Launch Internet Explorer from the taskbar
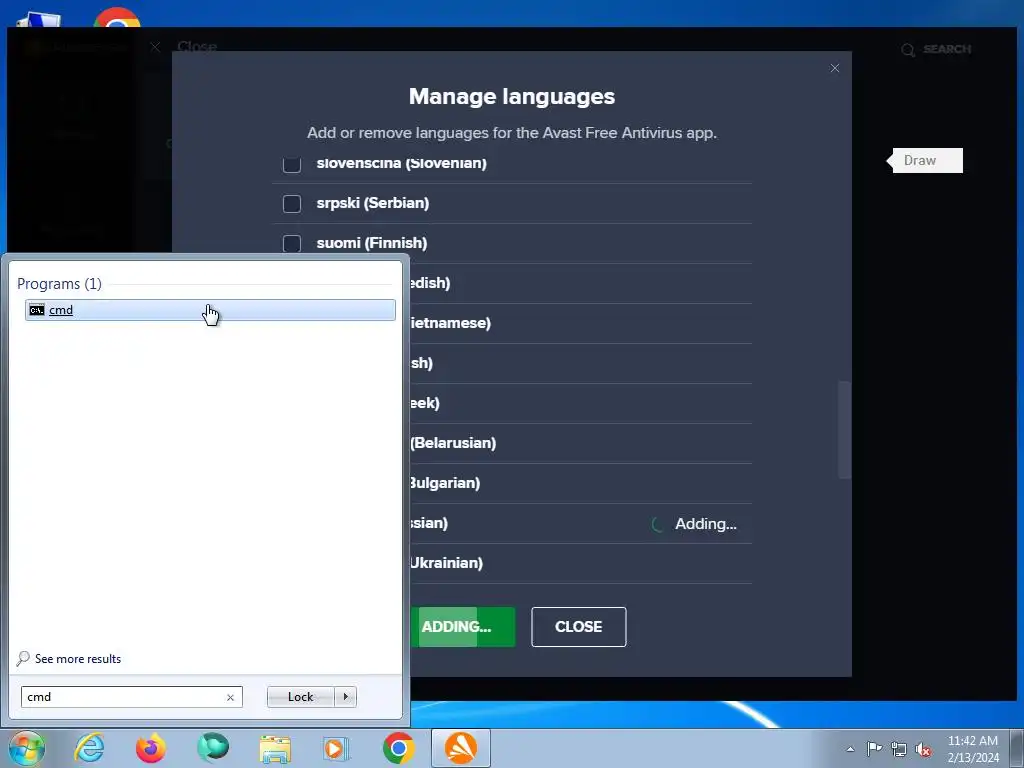The image size is (1024, 768). [x=89, y=748]
